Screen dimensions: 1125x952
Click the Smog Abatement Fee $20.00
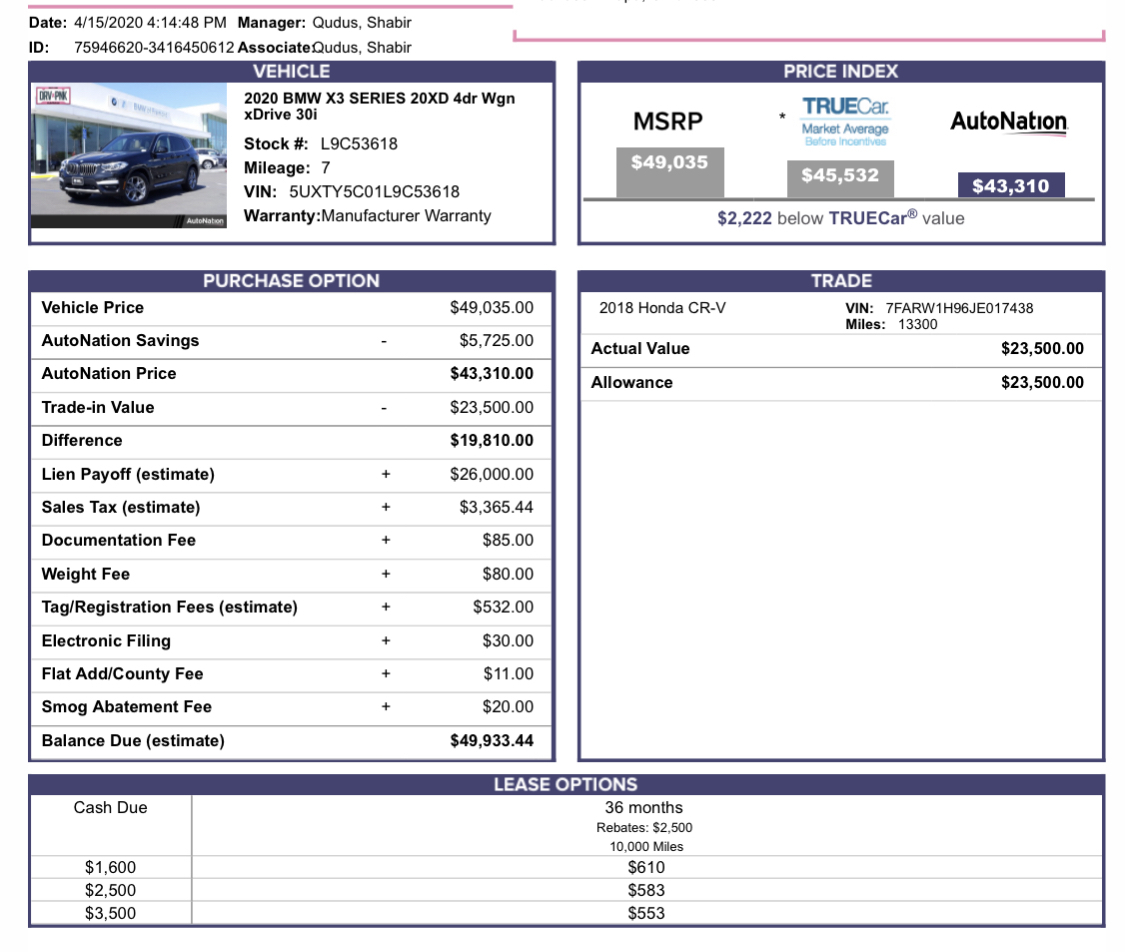[x=507, y=707]
